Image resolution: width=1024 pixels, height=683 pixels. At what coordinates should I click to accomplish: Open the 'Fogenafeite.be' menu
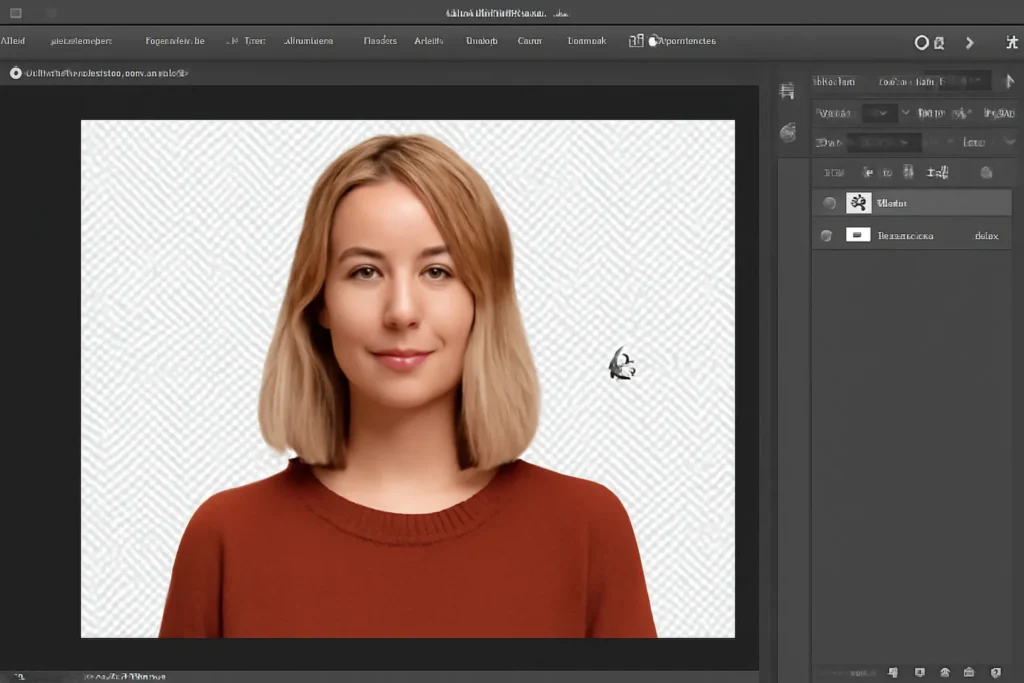pyautogui.click(x=174, y=40)
